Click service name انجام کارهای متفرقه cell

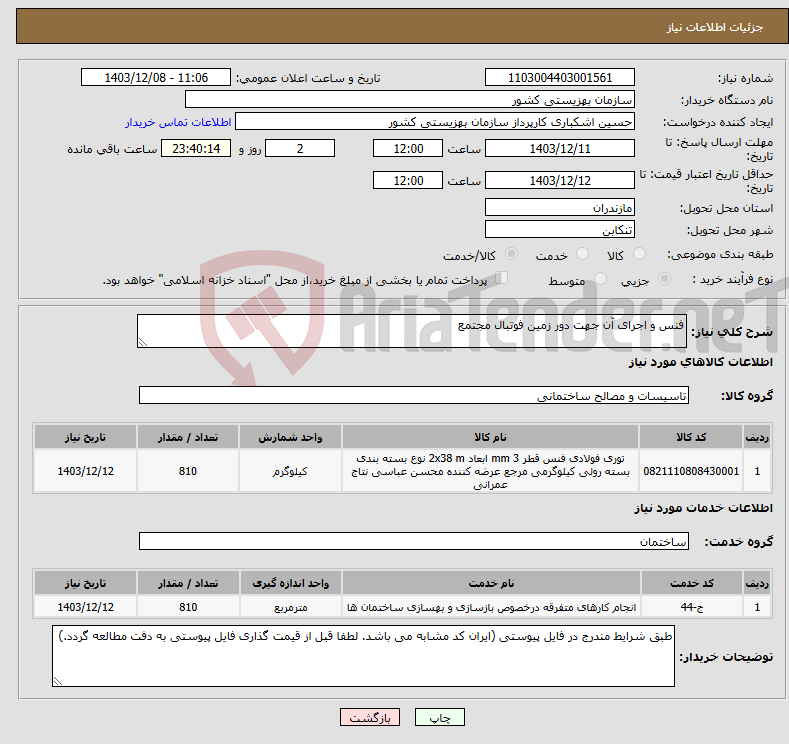point(491,607)
